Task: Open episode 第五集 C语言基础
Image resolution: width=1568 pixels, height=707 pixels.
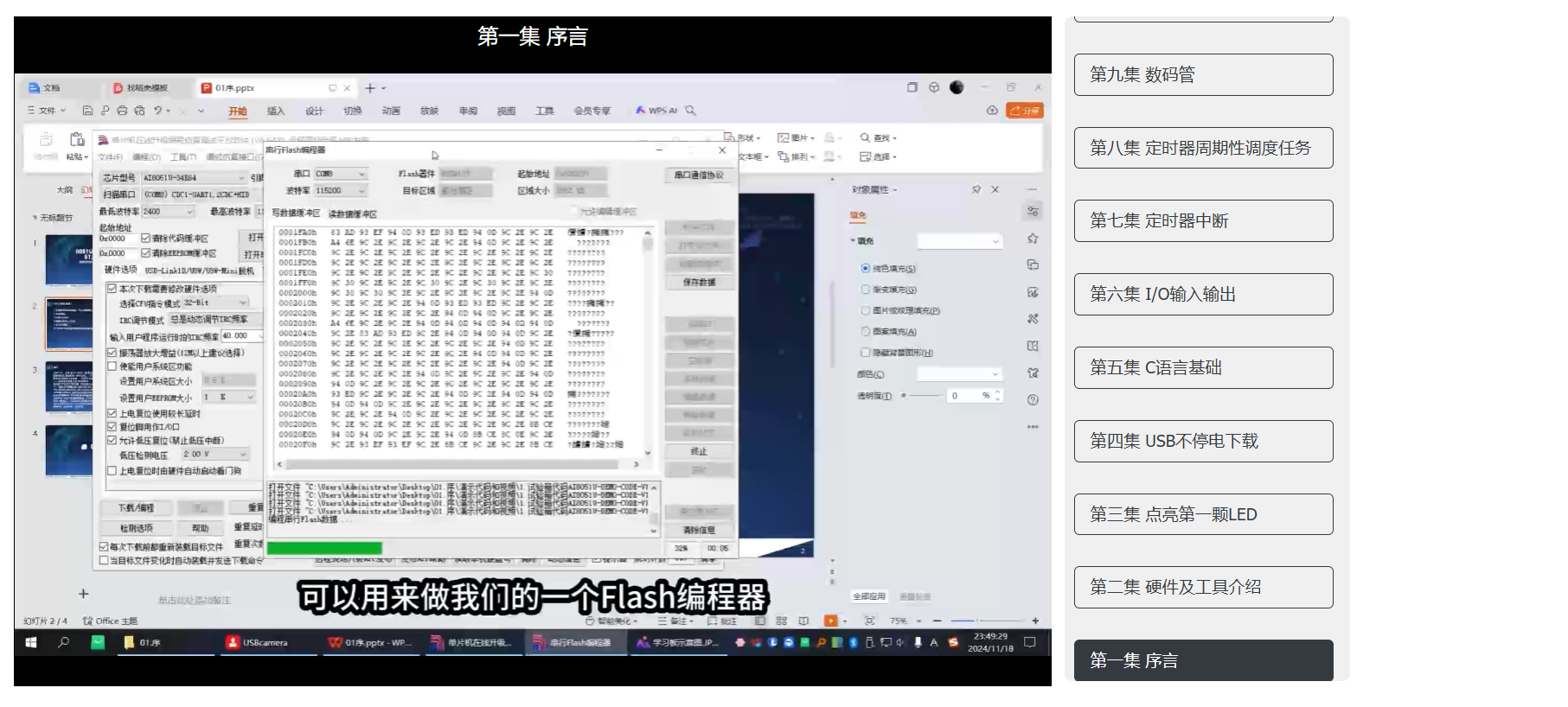Action: point(1203,367)
